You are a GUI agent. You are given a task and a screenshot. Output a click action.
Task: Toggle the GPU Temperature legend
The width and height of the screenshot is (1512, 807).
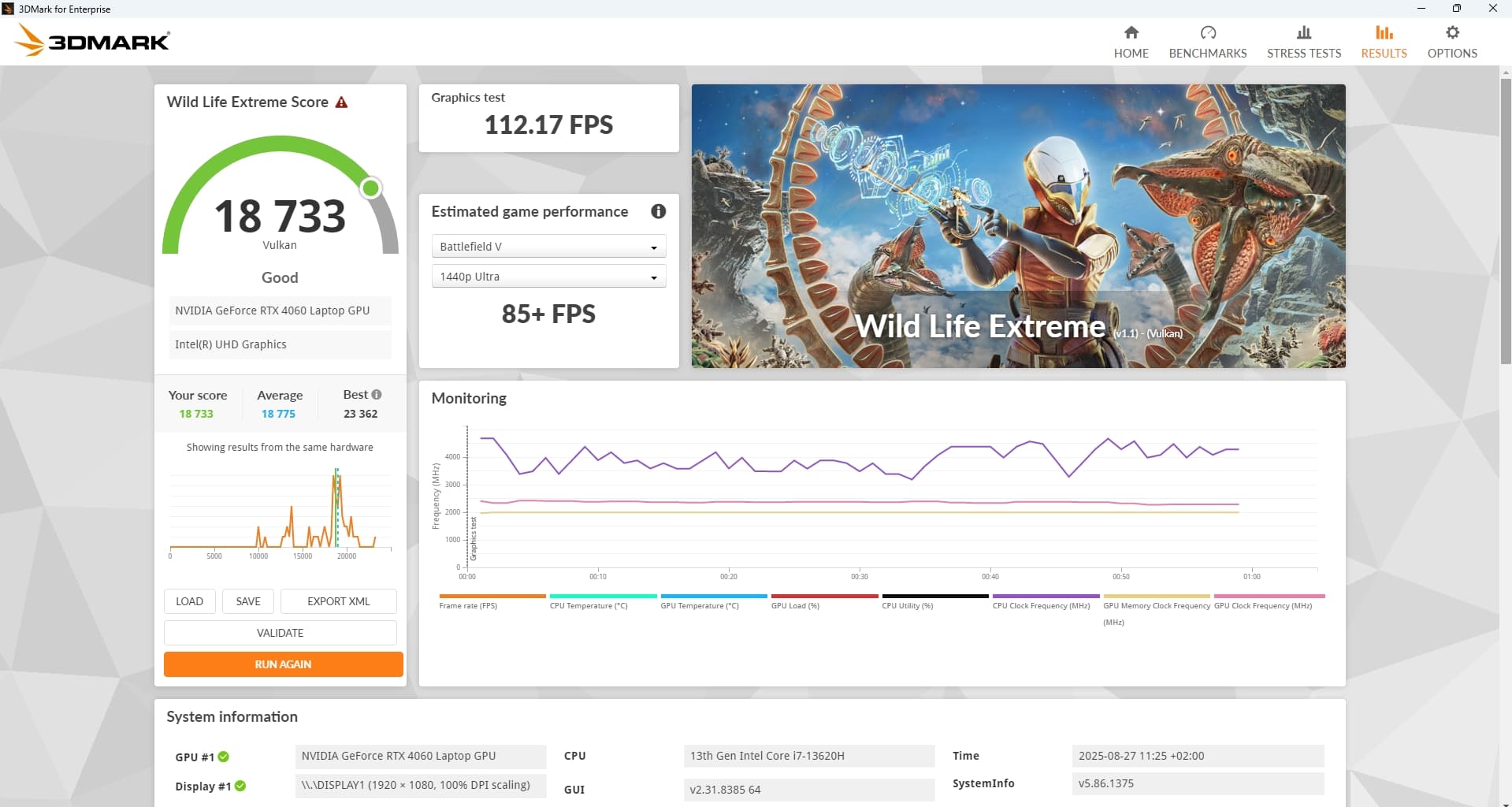click(713, 602)
